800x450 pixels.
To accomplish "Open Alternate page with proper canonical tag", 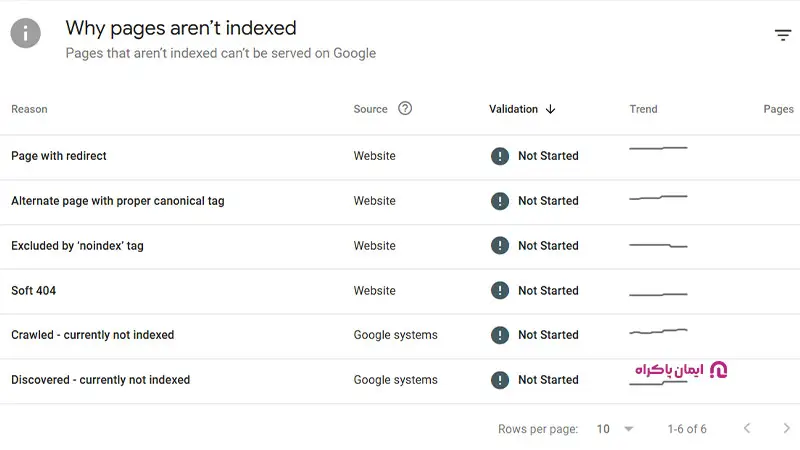I will click(118, 201).
